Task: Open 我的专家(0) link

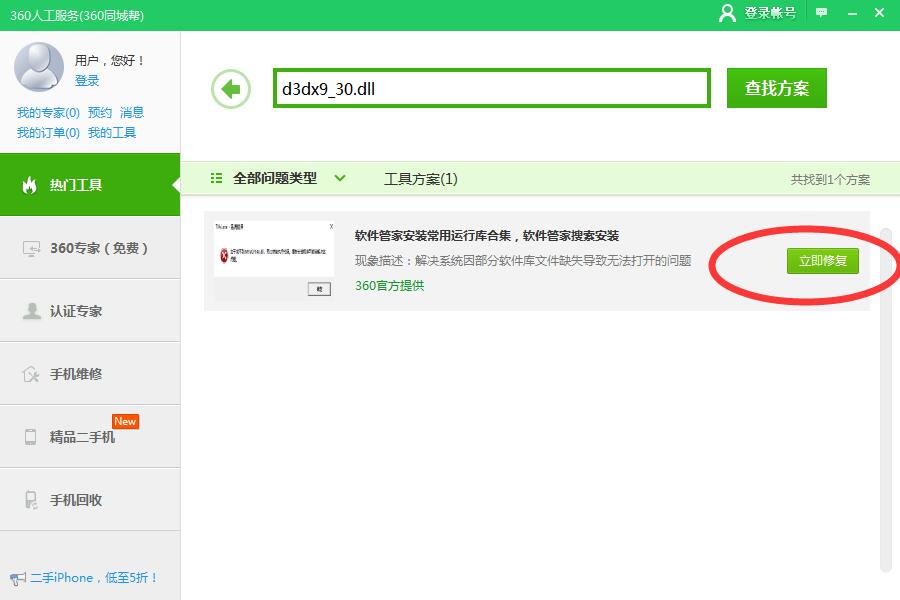Action: click(48, 113)
